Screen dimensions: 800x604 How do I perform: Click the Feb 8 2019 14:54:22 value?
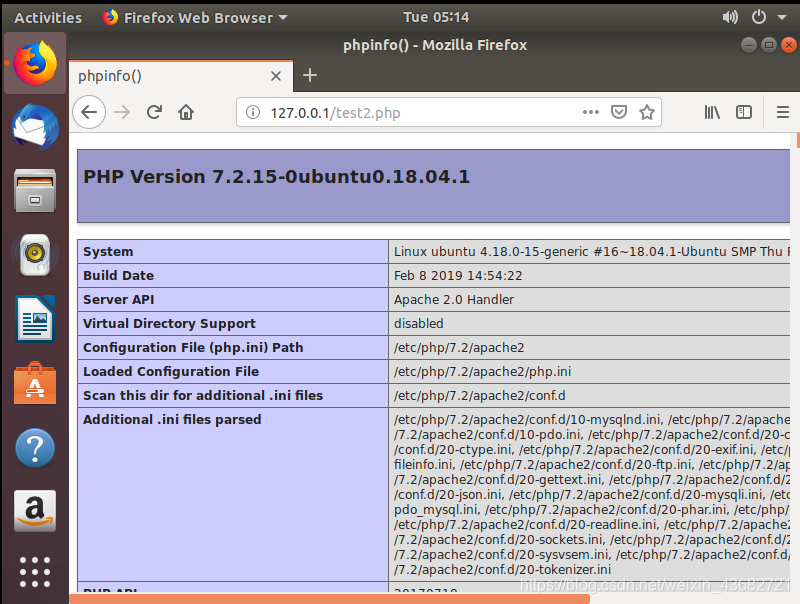click(x=458, y=276)
